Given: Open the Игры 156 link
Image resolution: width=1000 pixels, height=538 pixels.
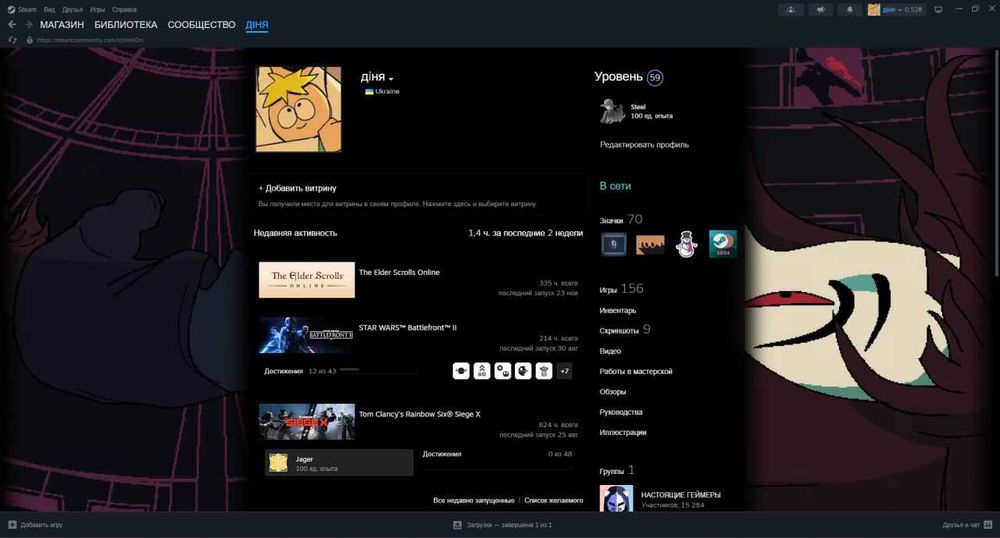Looking at the screenshot, I should [x=621, y=289].
